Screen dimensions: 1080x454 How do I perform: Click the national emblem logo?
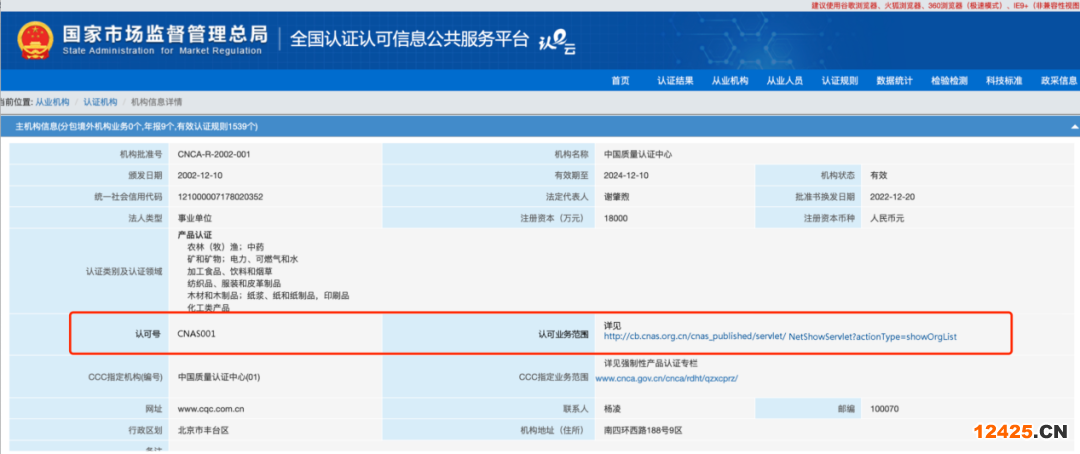pyautogui.click(x=32, y=37)
